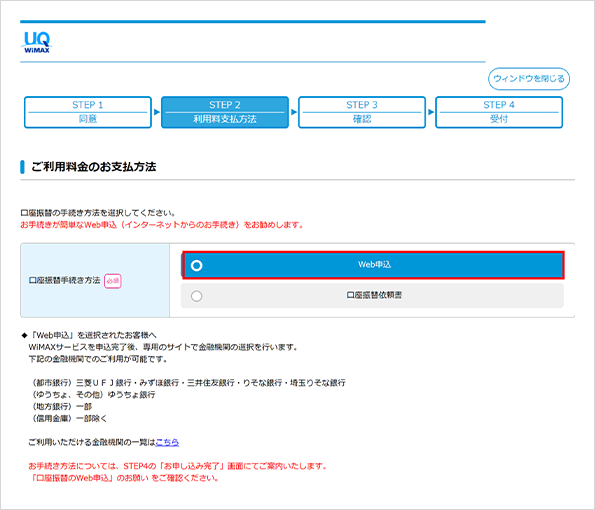
Task: Click the UQ WiMAX logo
Action: point(37,42)
